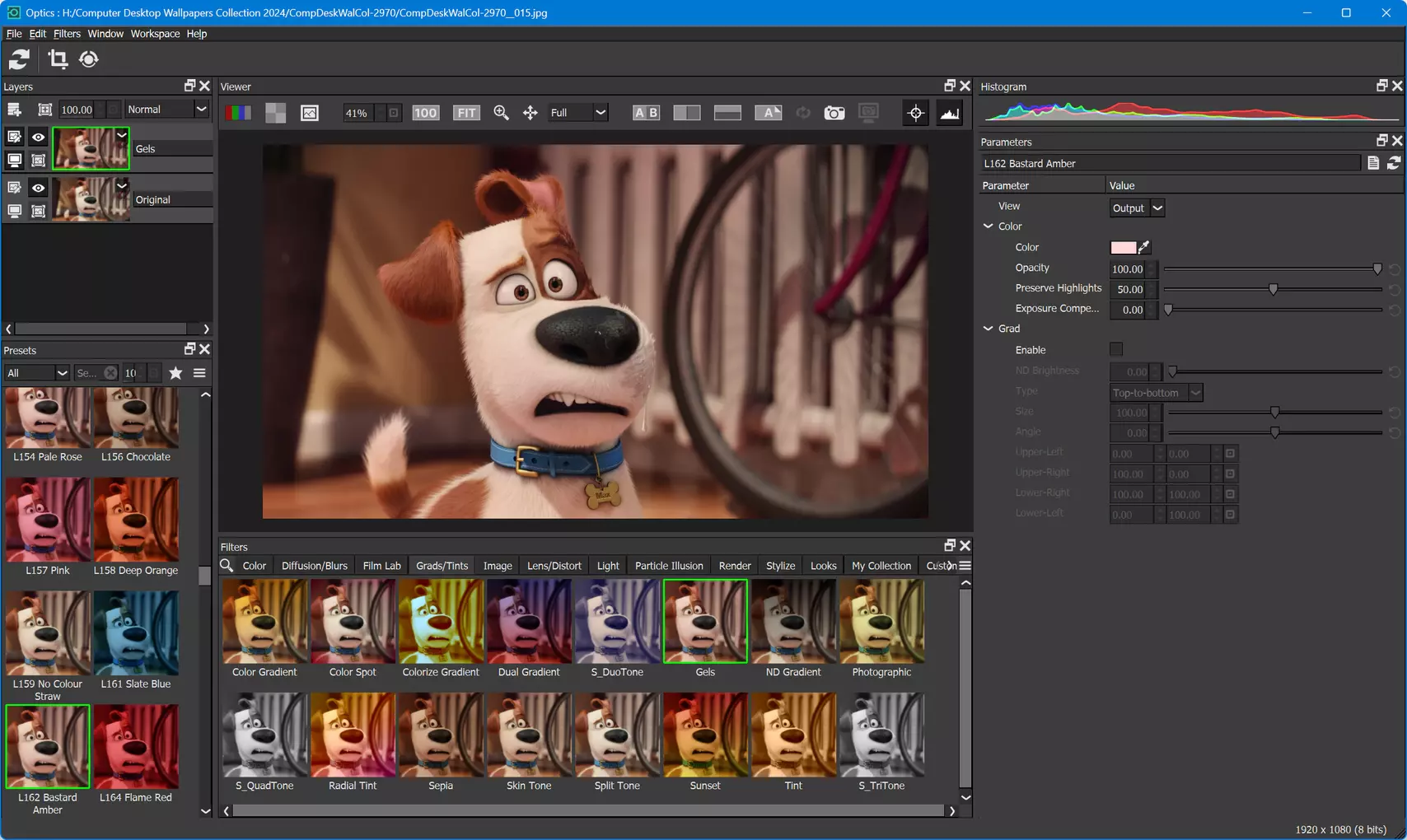
Task: Clear the preset search field
Action: pos(110,373)
